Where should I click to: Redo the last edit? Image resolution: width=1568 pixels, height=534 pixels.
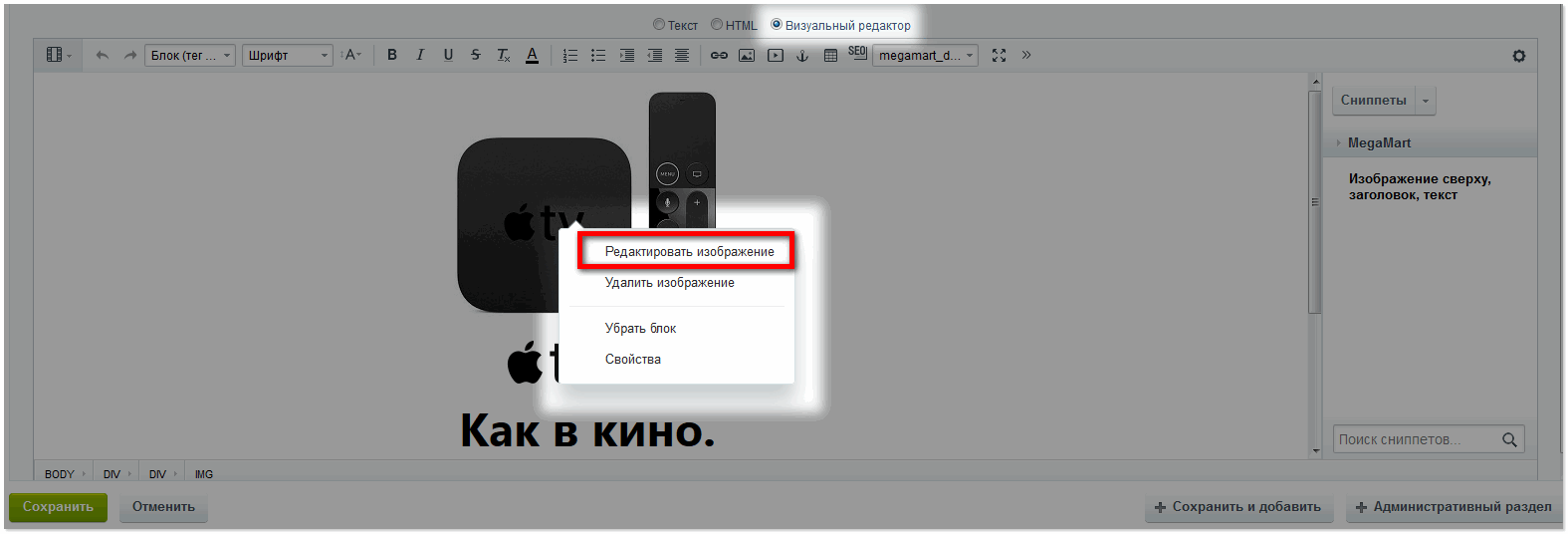tap(129, 55)
